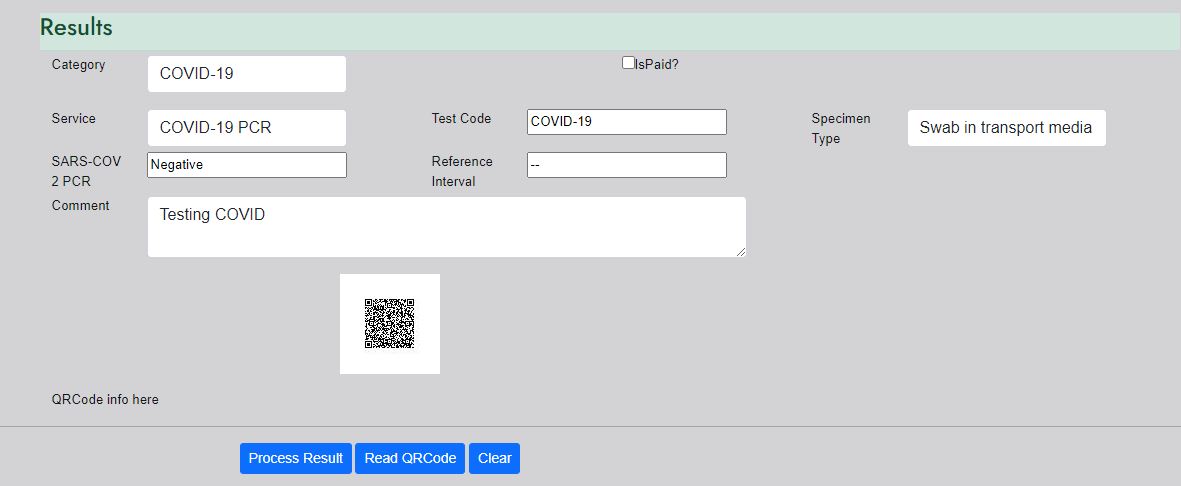Click the IsPaid? label text
The height and width of the screenshot is (486, 1181).
(x=657, y=65)
